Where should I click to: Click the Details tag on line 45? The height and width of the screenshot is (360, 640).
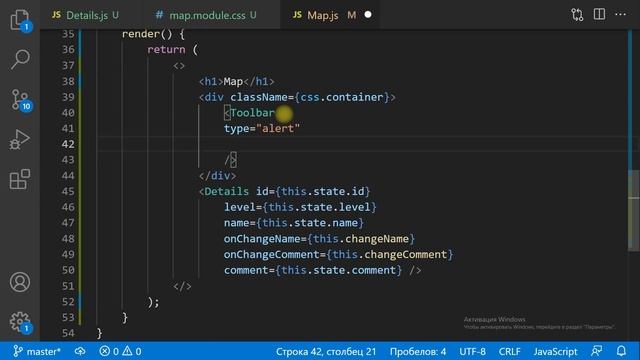226,191
